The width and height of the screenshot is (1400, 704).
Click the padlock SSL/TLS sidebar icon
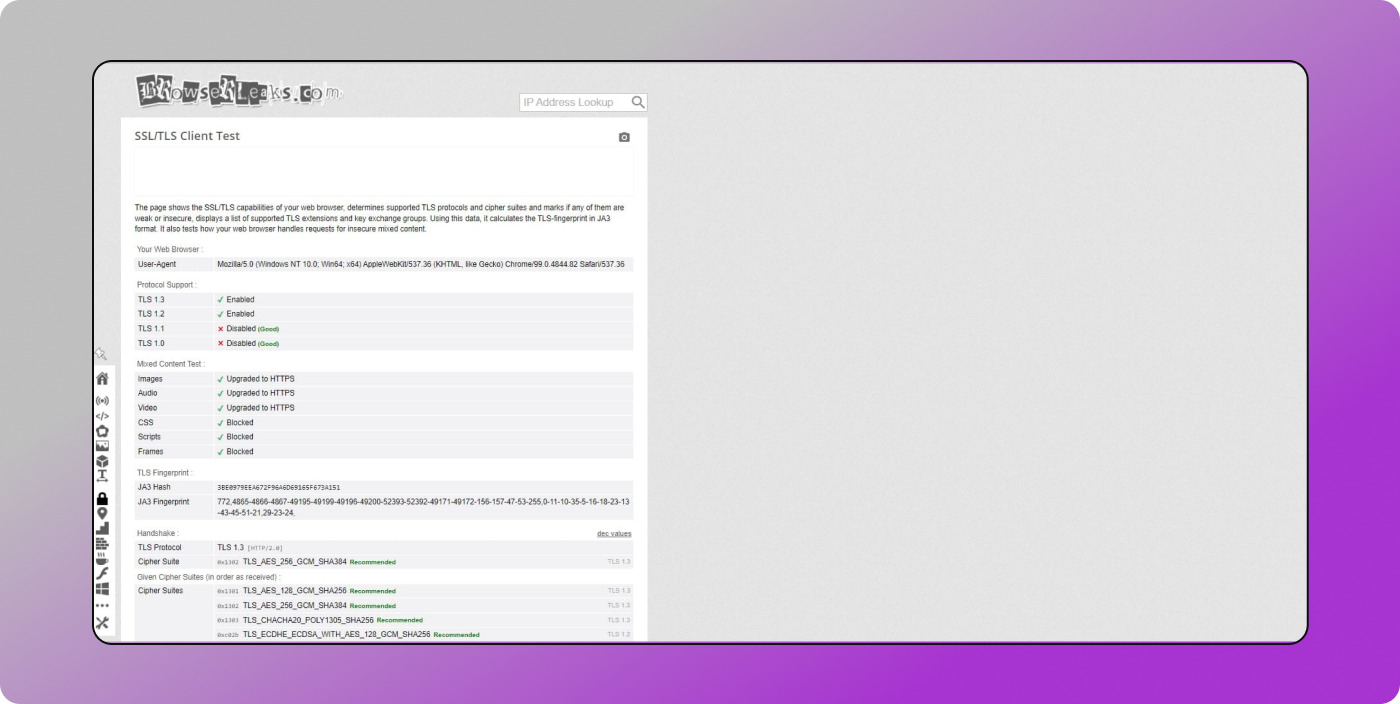click(102, 498)
